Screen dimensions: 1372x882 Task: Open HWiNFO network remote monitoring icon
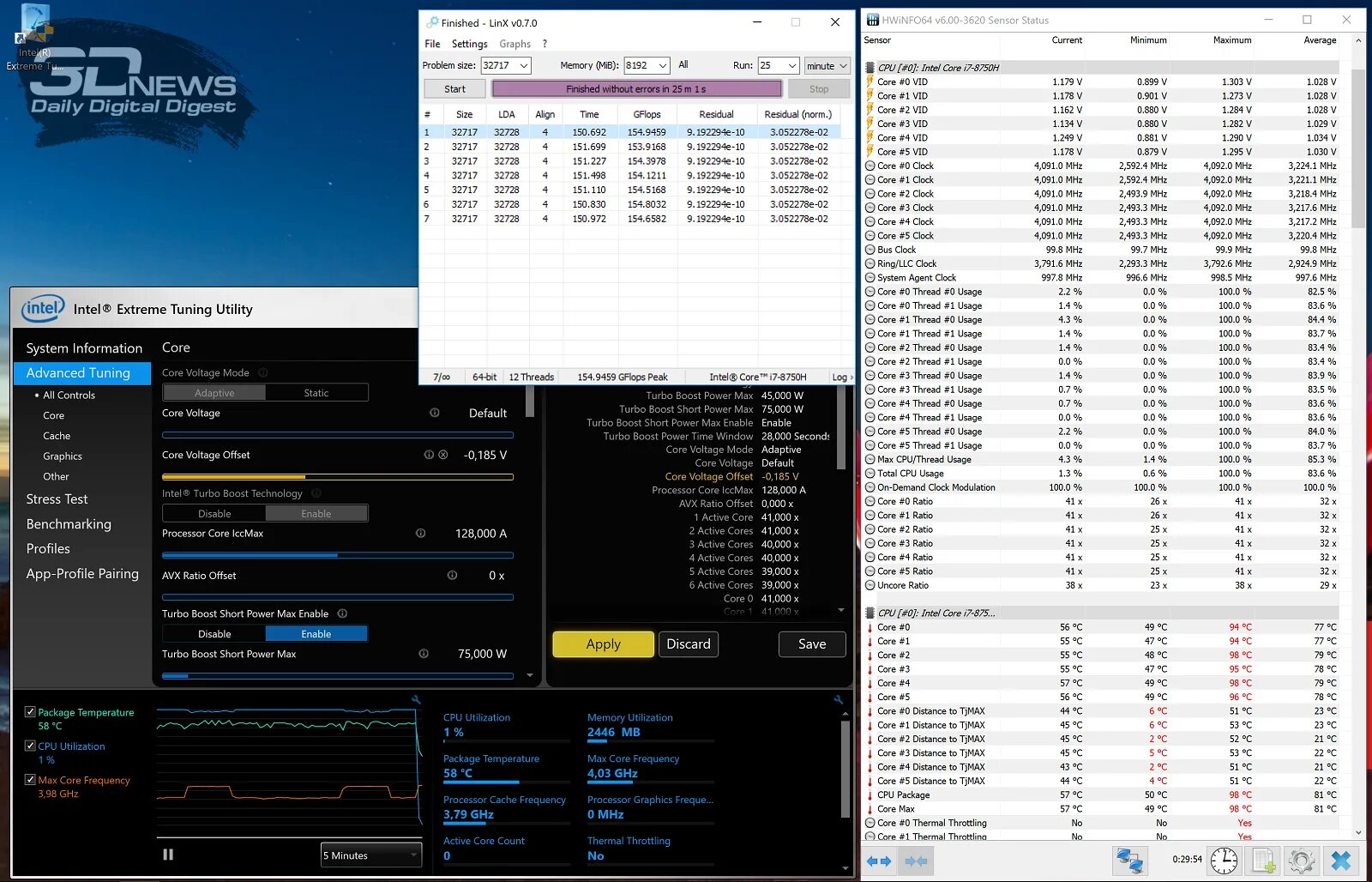(x=1129, y=860)
